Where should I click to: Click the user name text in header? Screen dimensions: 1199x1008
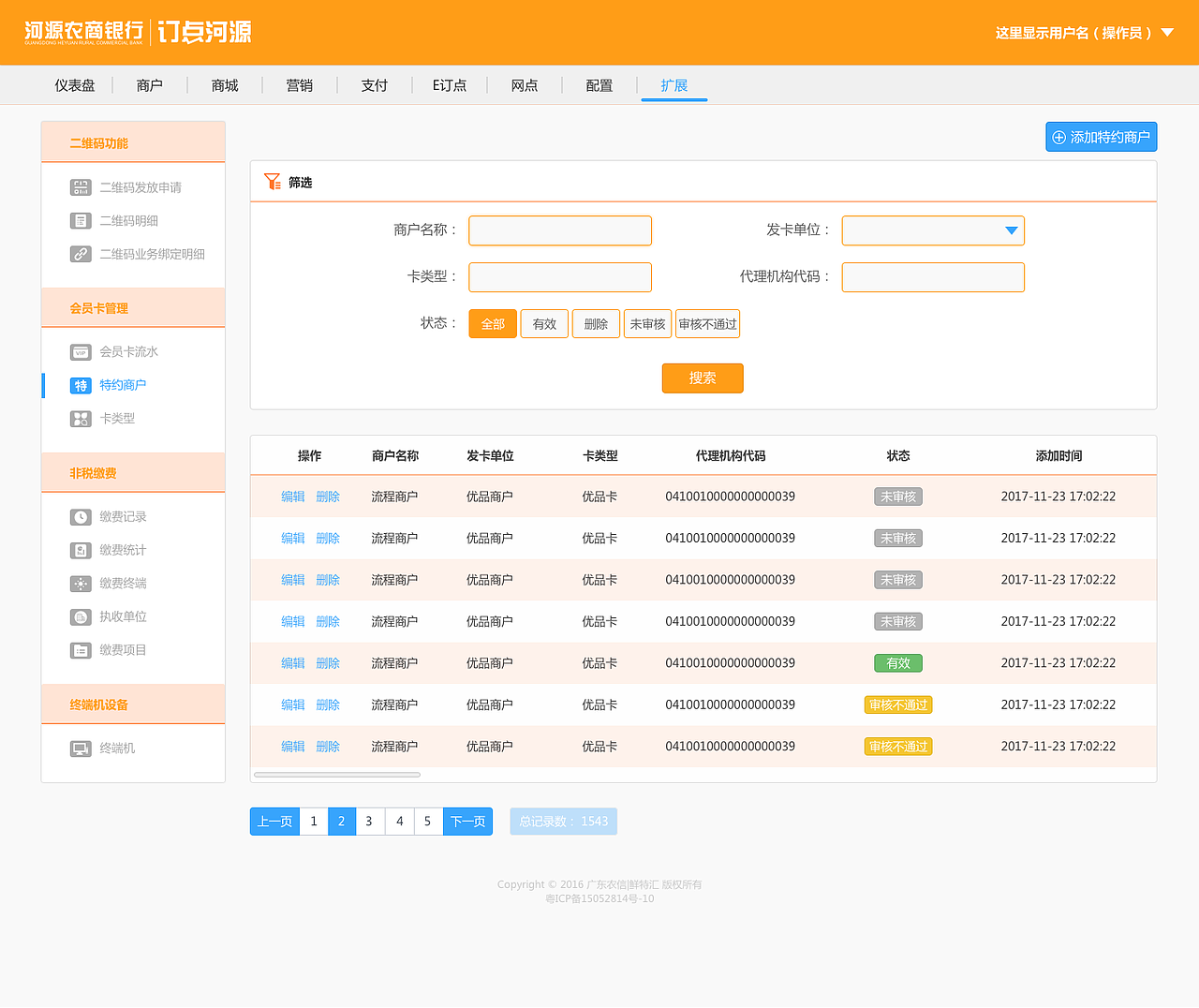coord(1073,33)
